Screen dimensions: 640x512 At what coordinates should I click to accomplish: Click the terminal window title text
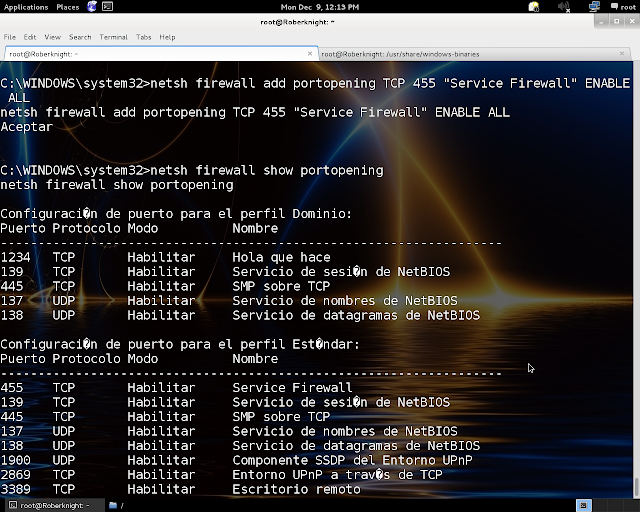297,22
